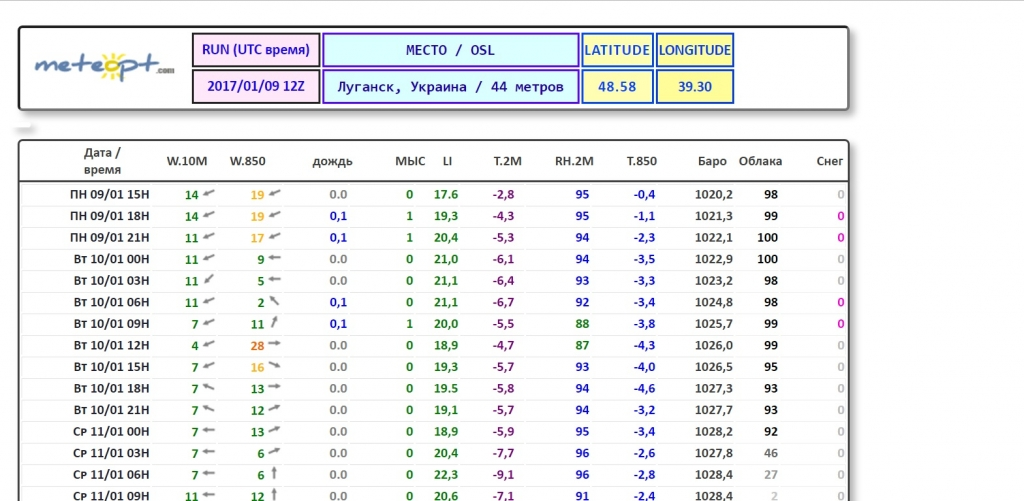Click the W.10M wind arrow in Ср 11/01 09Н row
Viewport: 1024px width, 501px height.
point(209,495)
